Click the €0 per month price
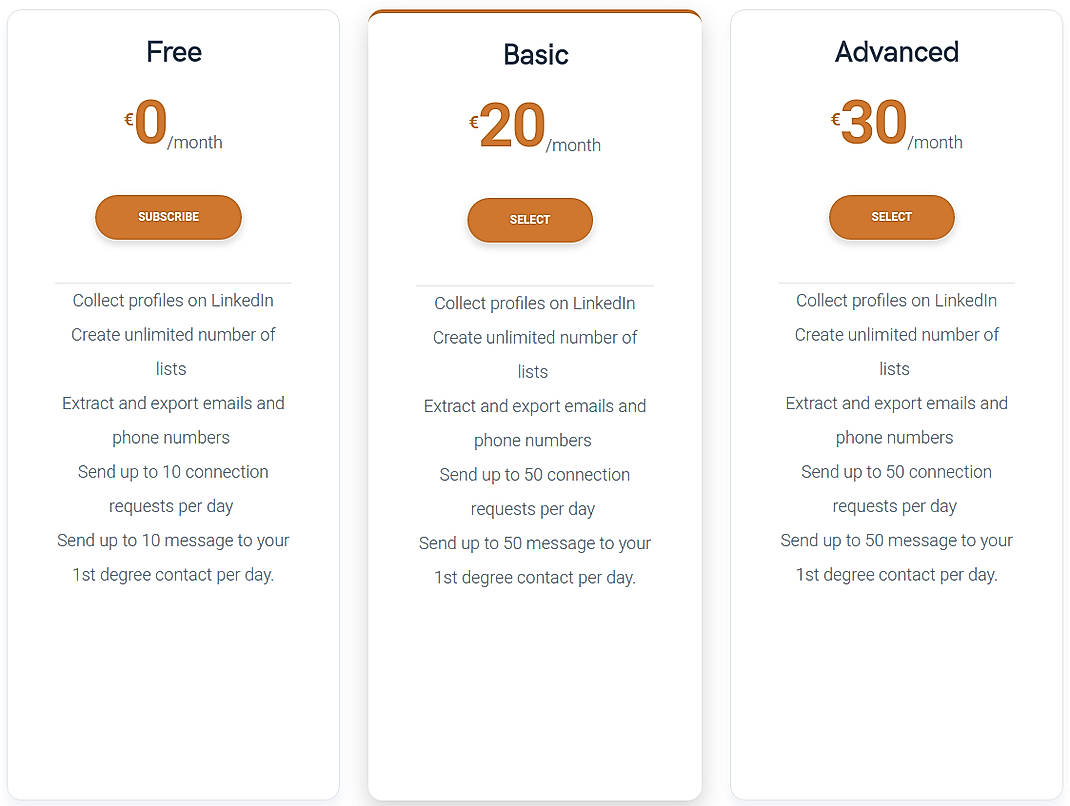The width and height of the screenshot is (1070, 806). (168, 125)
